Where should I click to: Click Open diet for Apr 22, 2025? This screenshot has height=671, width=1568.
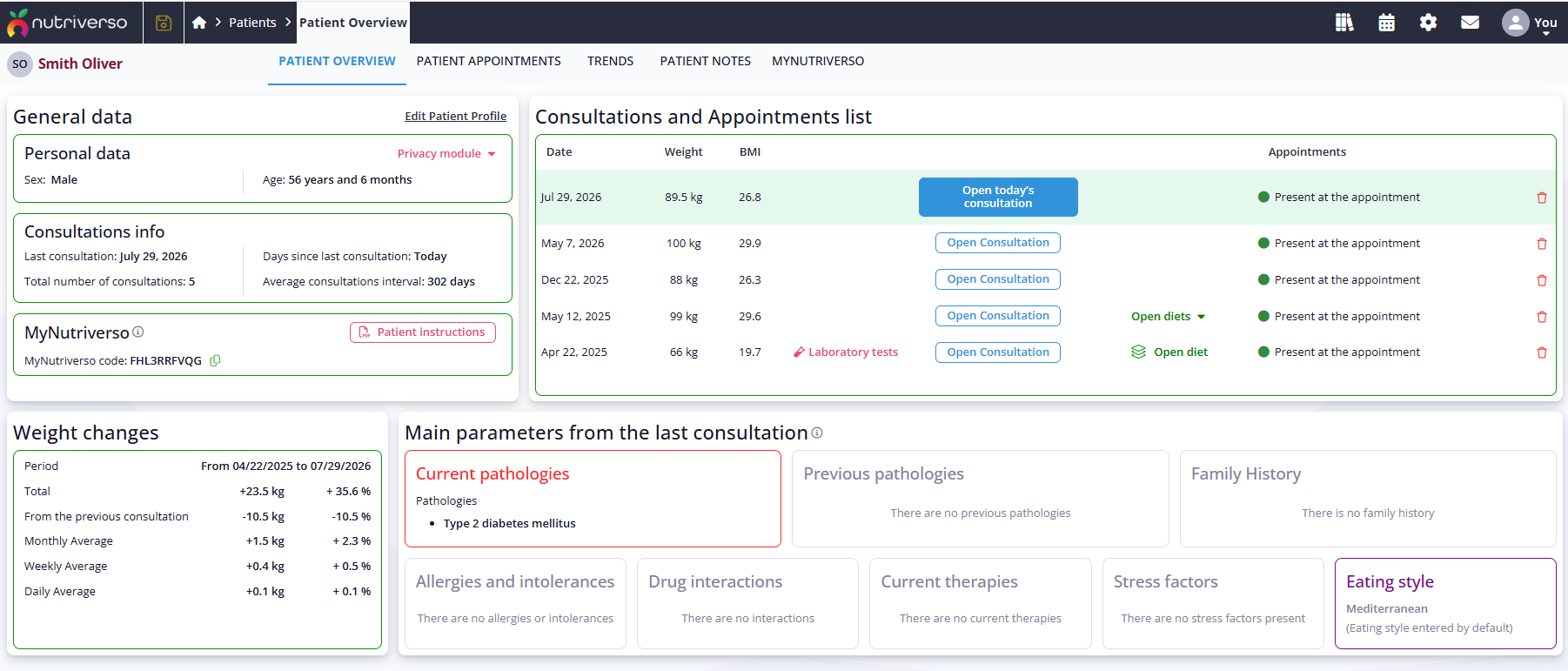point(1169,352)
